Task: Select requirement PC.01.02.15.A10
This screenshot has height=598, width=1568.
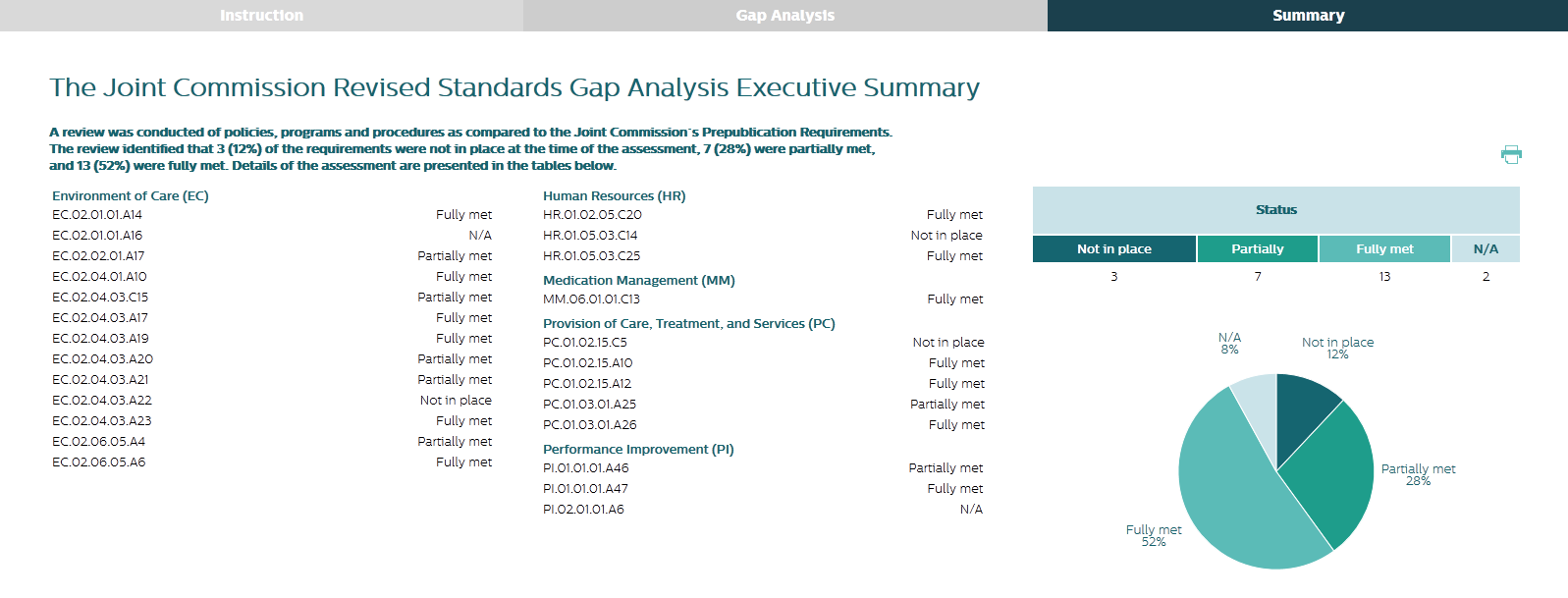Action: click(588, 363)
